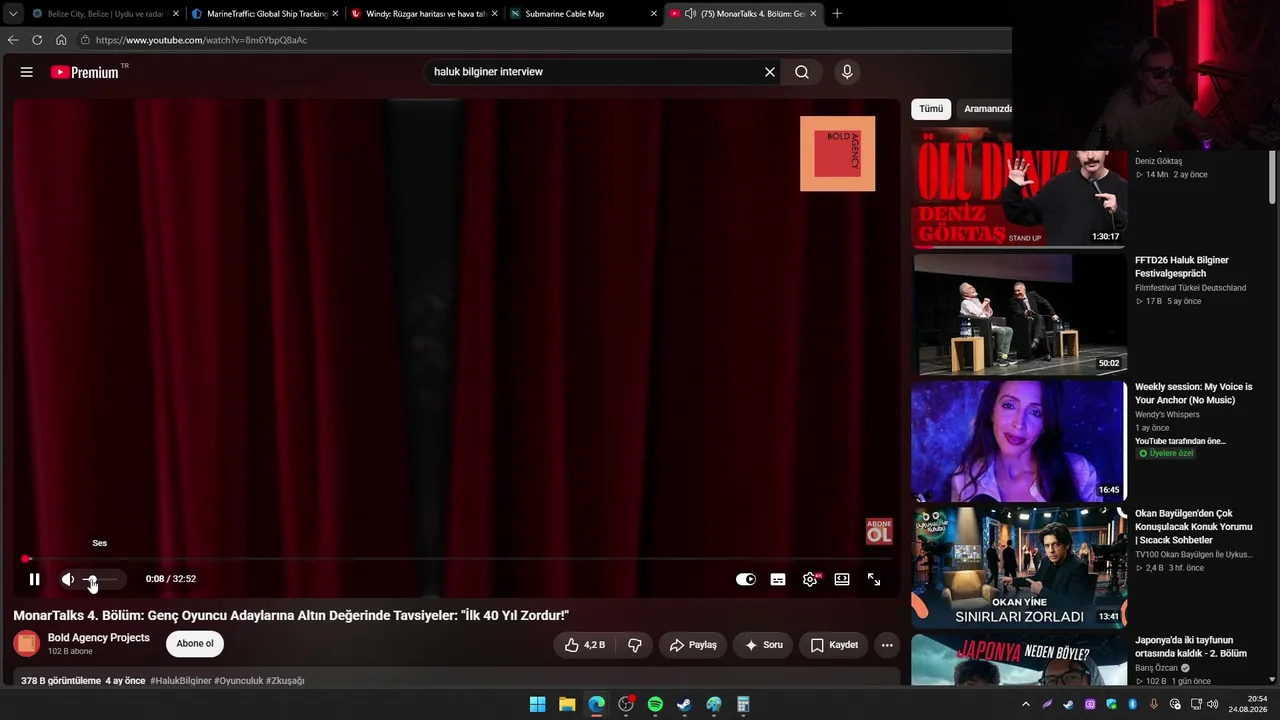1280x720 pixels.
Task: Open Steam from the taskbar
Action: (x=684, y=704)
